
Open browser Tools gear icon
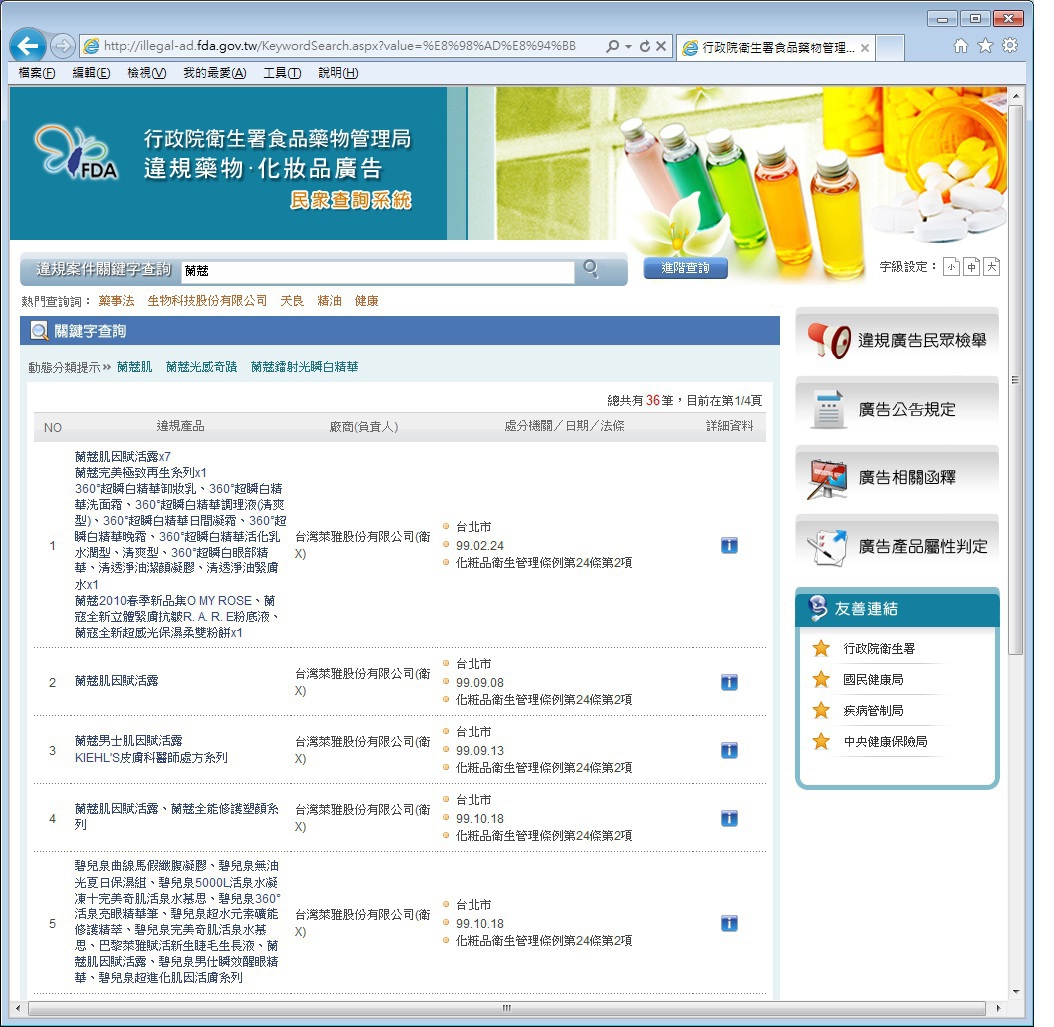click(1010, 45)
